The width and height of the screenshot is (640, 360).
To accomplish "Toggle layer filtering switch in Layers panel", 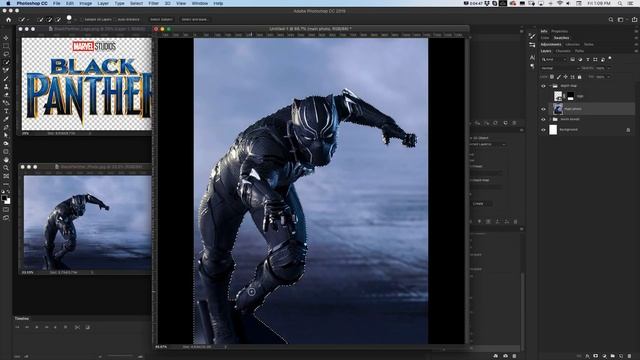I will point(610,58).
